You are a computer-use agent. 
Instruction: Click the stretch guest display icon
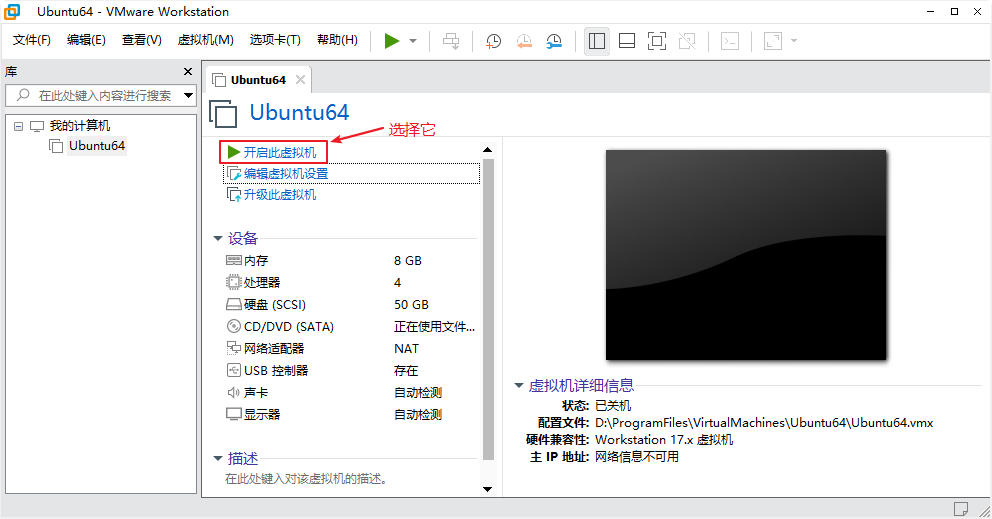pos(773,41)
